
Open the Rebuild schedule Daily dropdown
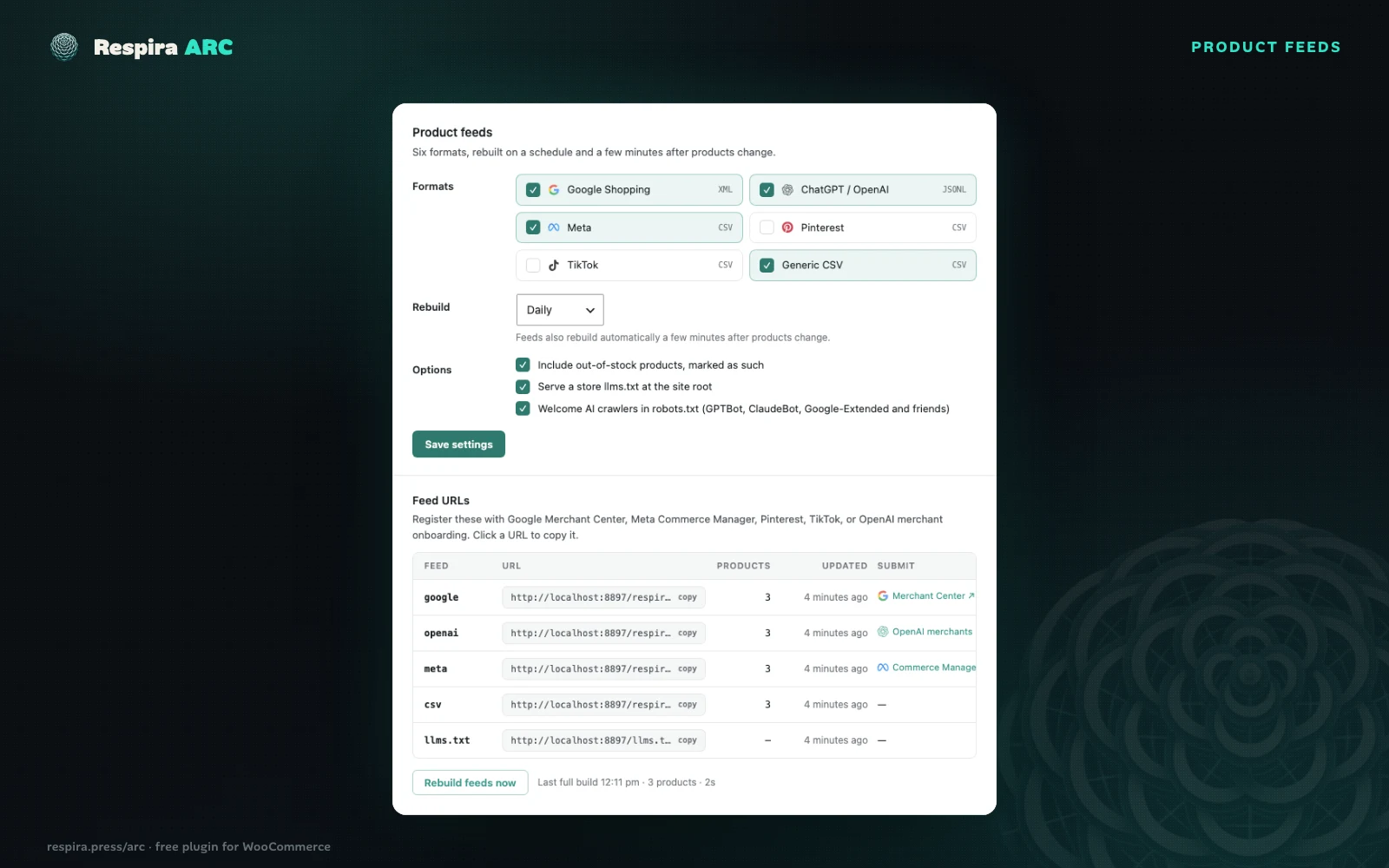560,310
